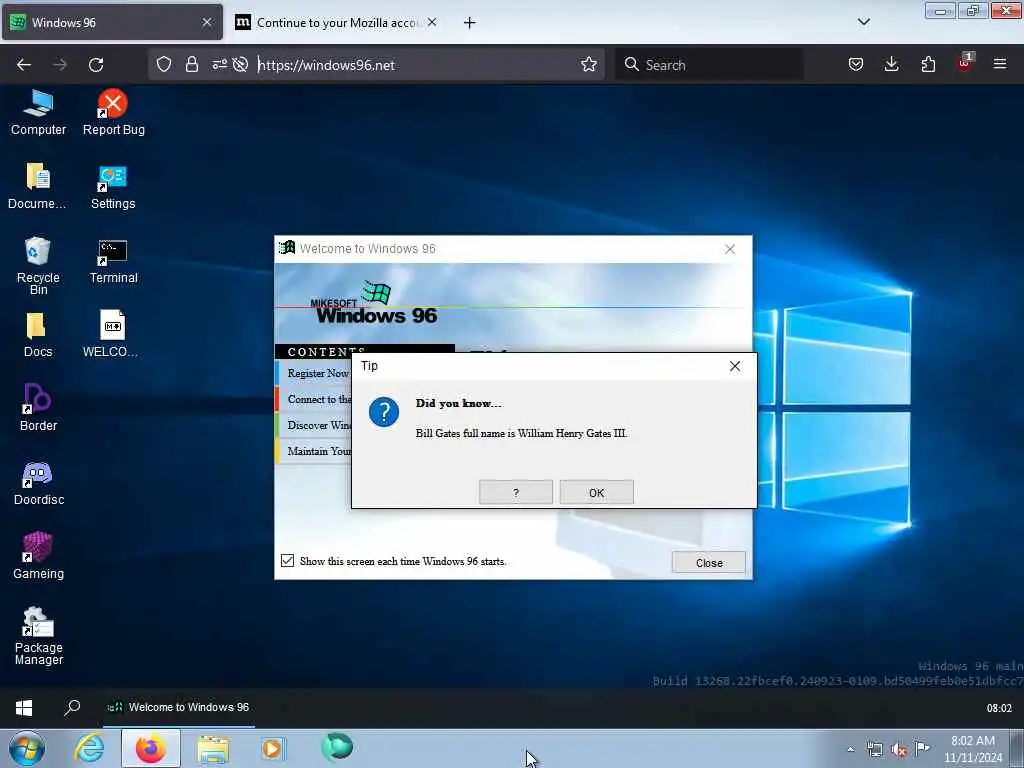
Task: Open the site permissions icon
Action: pos(219,64)
